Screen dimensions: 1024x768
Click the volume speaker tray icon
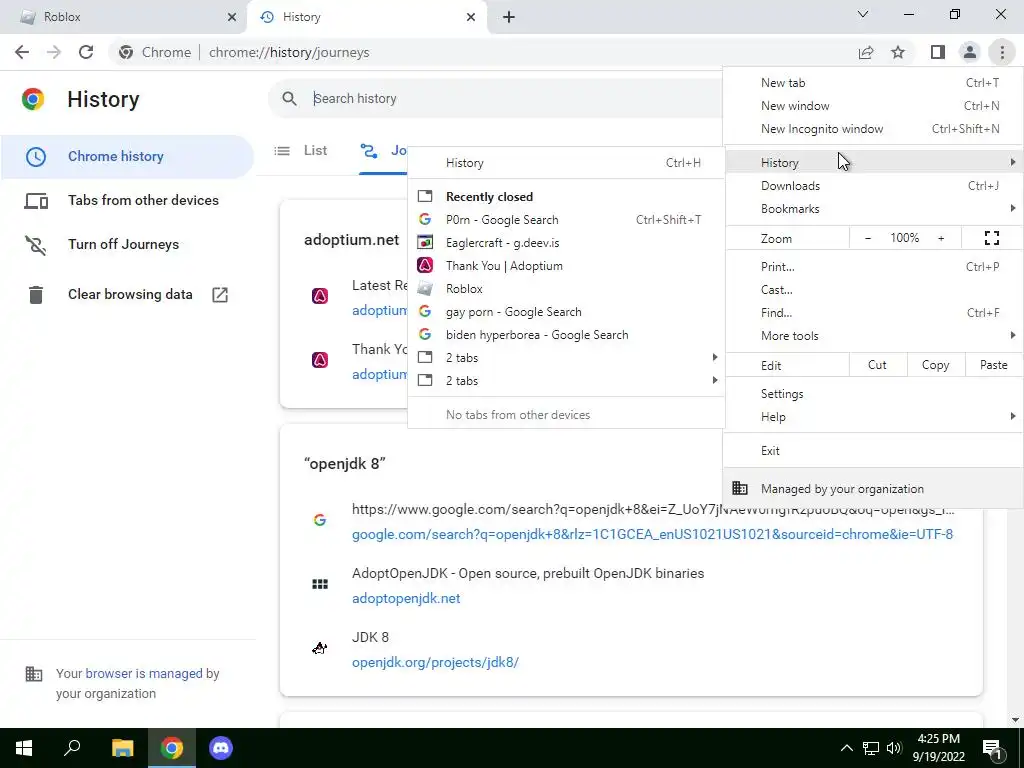point(894,748)
